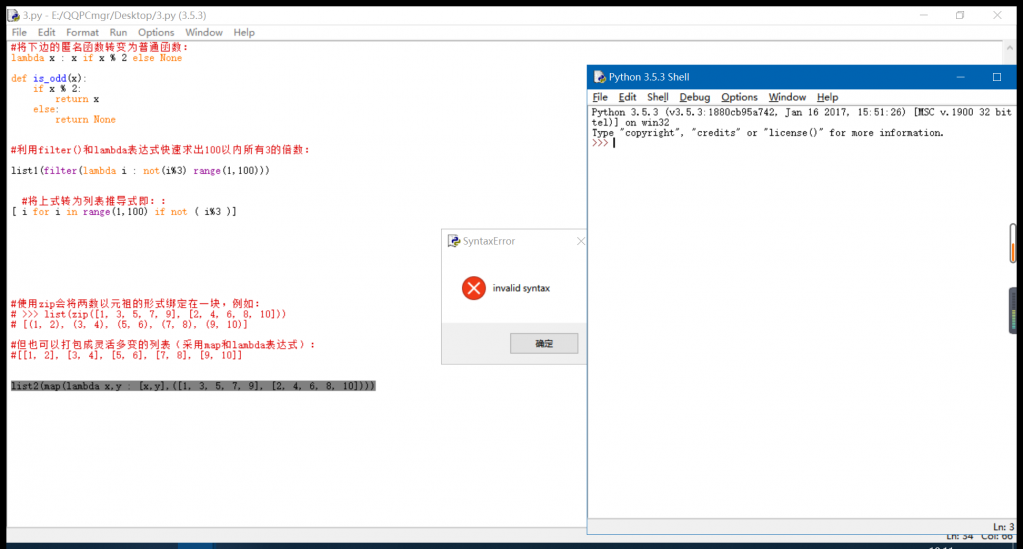The height and width of the screenshot is (549, 1023).
Task: Open the Run menu in 3.py editor
Action: pyautogui.click(x=118, y=32)
